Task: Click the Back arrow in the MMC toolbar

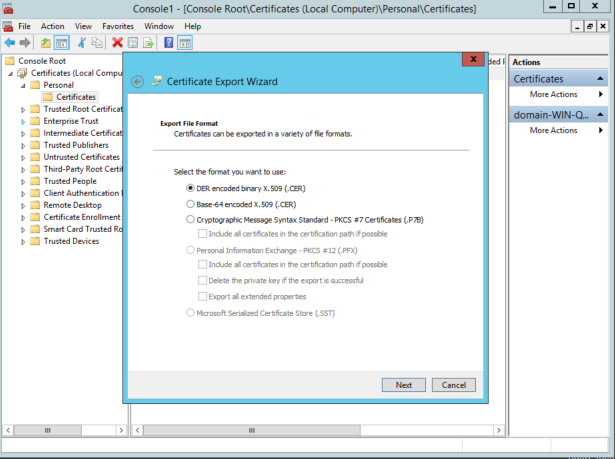Action: (x=10, y=42)
